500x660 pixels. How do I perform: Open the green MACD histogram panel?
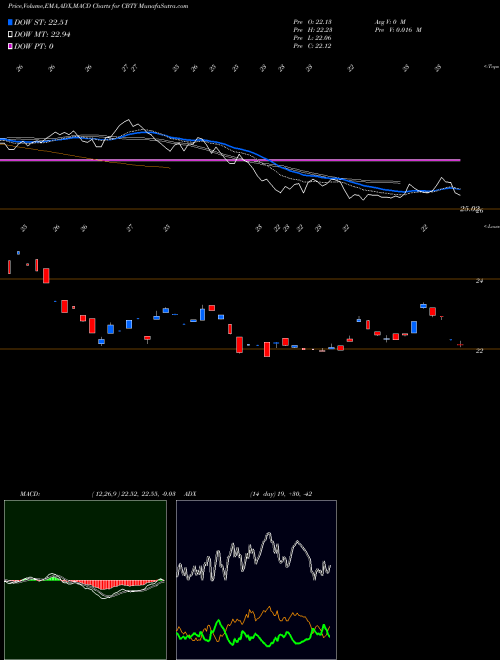[x=85, y=580]
